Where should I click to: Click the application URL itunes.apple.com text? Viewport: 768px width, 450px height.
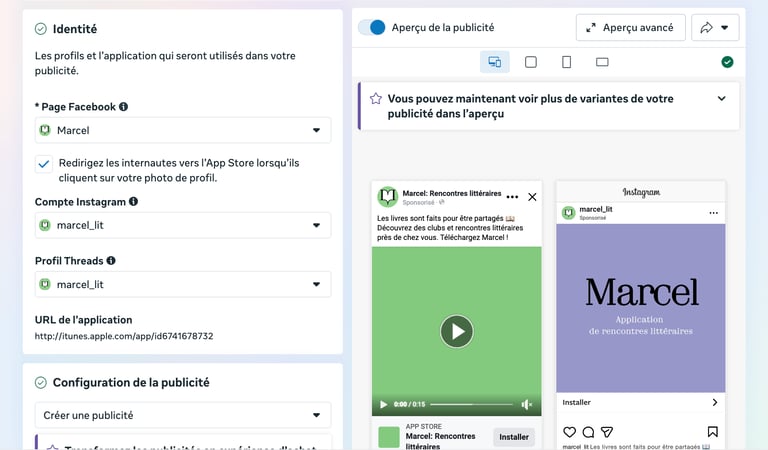pyautogui.click(x=124, y=336)
